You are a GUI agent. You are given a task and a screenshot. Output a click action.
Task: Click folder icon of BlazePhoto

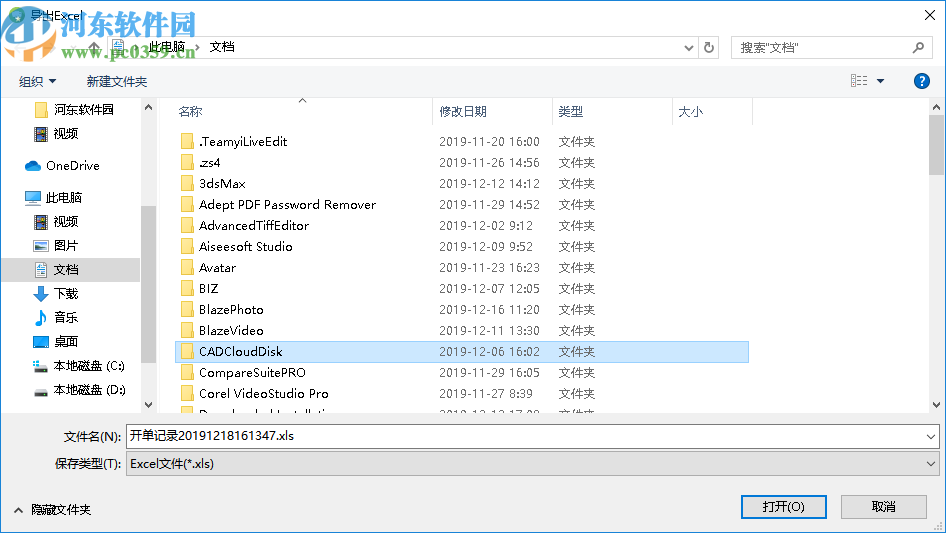(187, 310)
